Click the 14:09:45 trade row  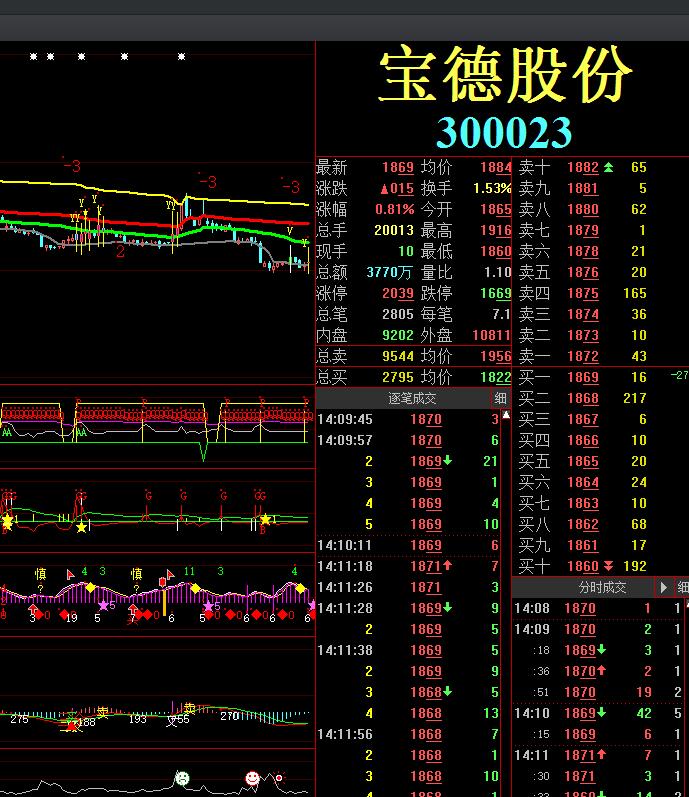(408, 419)
